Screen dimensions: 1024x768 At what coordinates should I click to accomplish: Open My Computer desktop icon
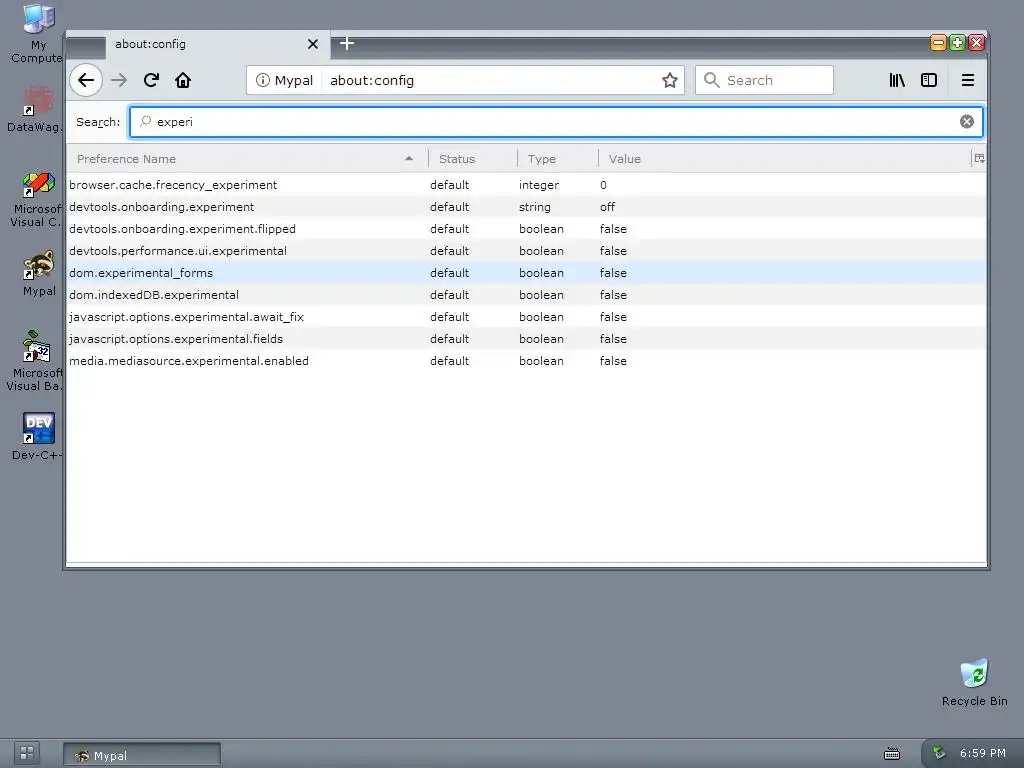pyautogui.click(x=38, y=34)
